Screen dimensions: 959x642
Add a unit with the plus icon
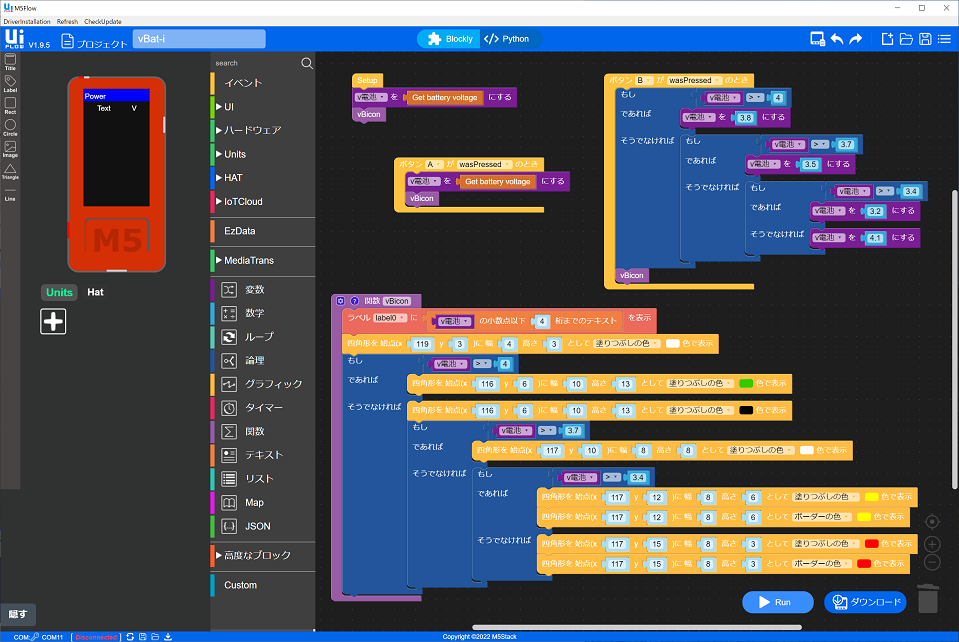tap(53, 321)
